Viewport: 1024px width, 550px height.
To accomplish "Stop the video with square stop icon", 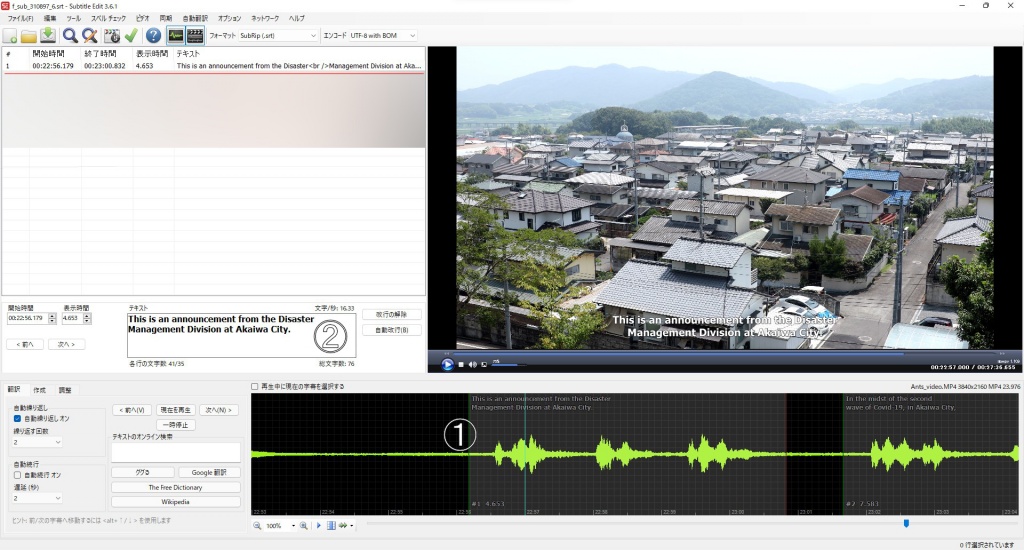I will tap(461, 364).
